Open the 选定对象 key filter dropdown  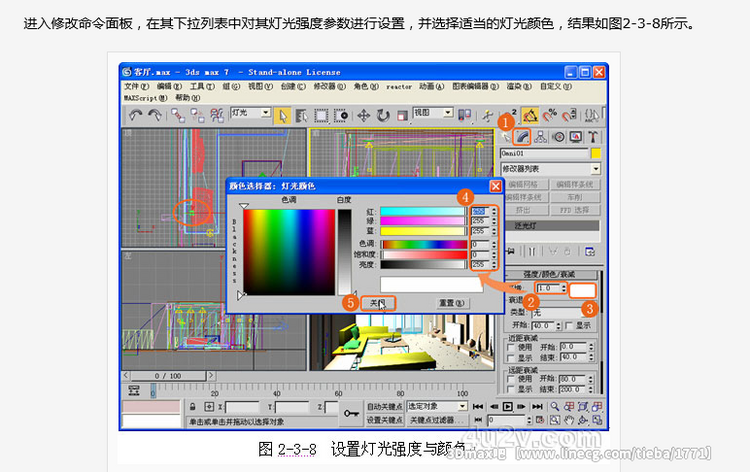(437, 406)
